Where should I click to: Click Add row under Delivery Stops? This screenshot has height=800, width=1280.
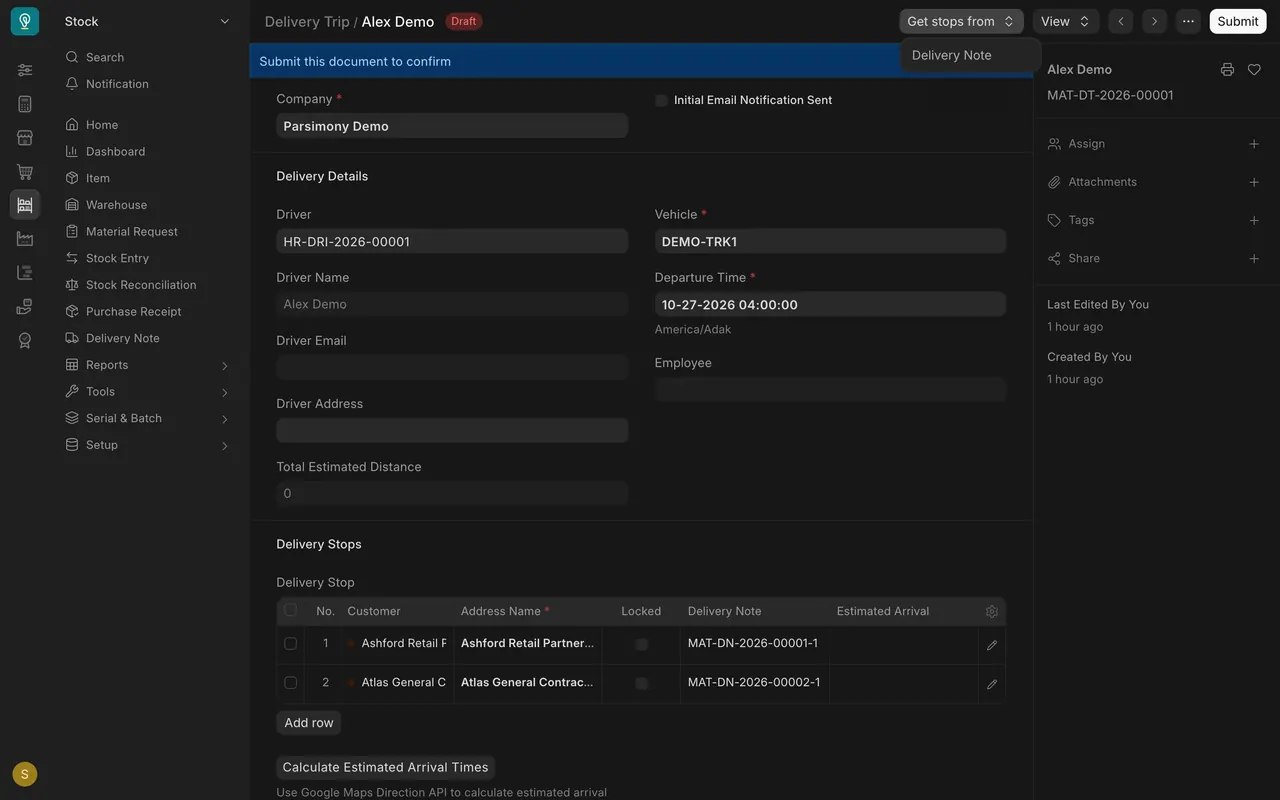point(309,722)
